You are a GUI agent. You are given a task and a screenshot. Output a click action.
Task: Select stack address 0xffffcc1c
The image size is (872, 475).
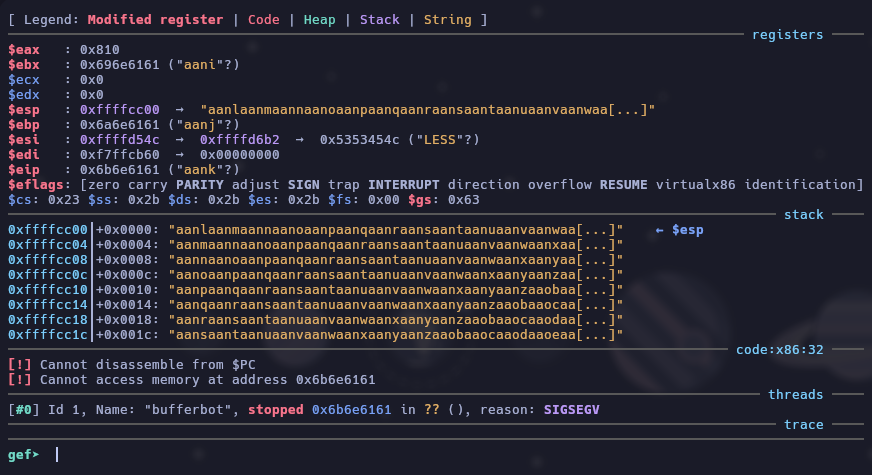[x=48, y=334]
